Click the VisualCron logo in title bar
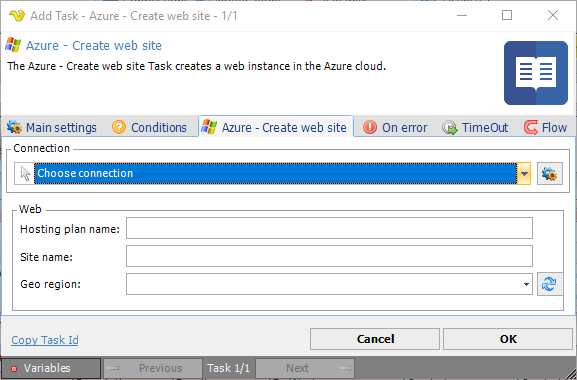 pyautogui.click(x=17, y=15)
